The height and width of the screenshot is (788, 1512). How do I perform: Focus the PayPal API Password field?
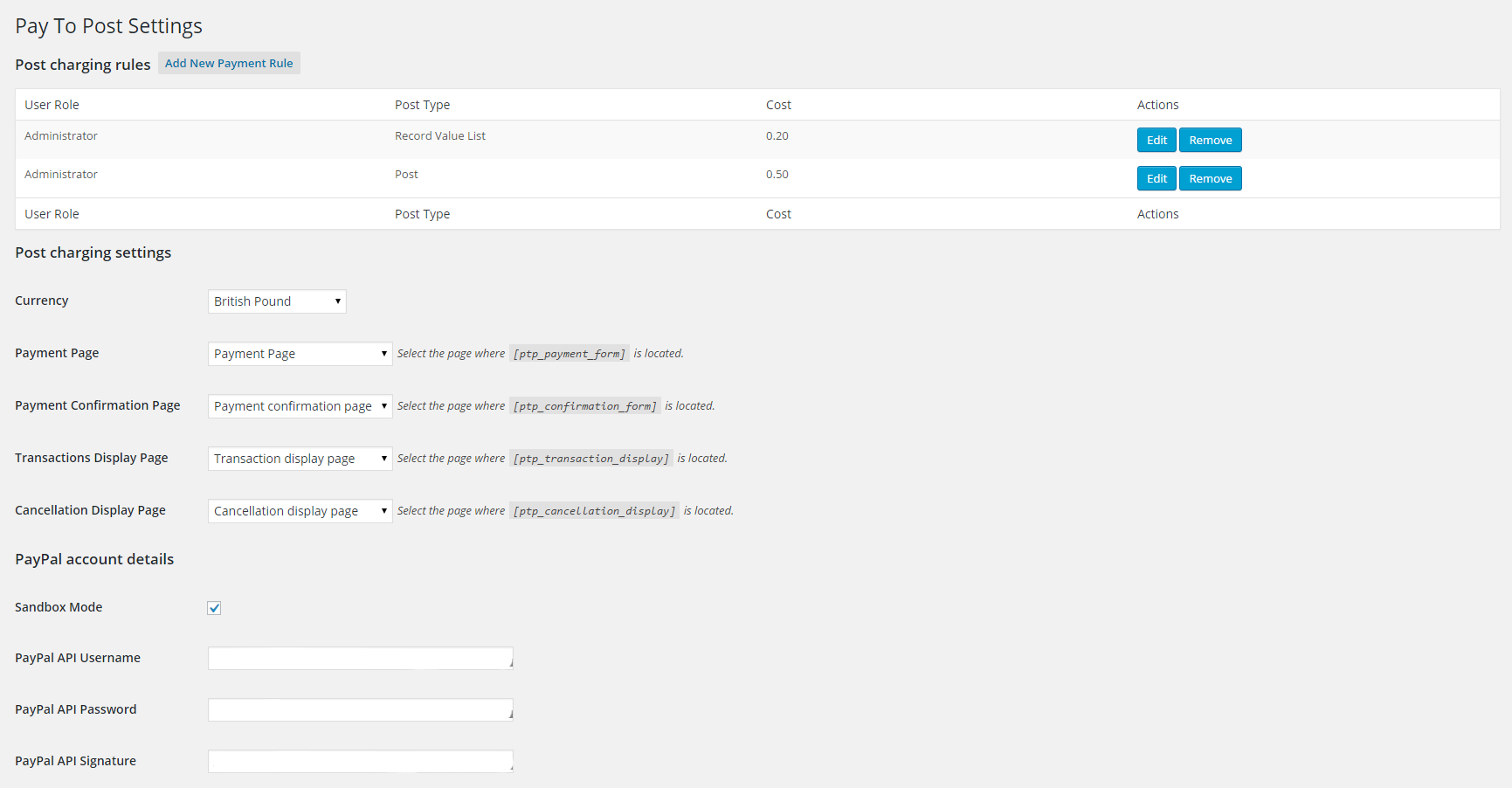pyautogui.click(x=361, y=709)
